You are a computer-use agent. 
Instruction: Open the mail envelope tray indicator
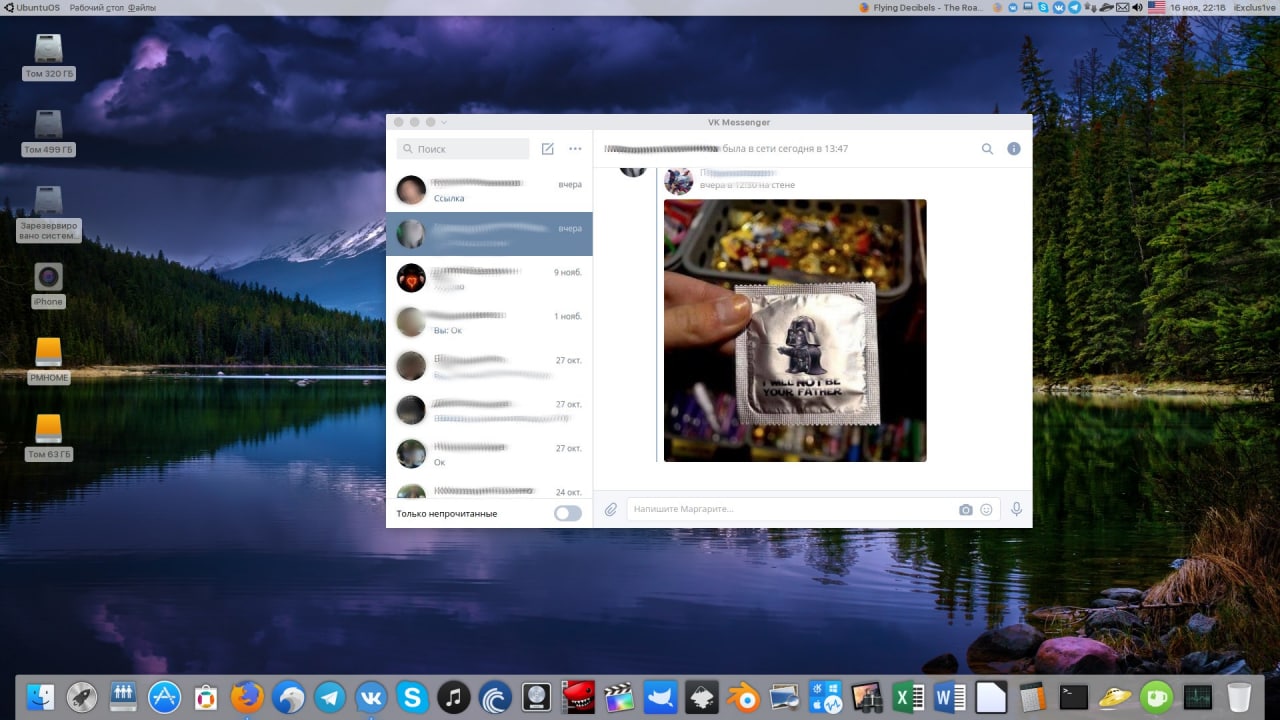(x=1122, y=7)
